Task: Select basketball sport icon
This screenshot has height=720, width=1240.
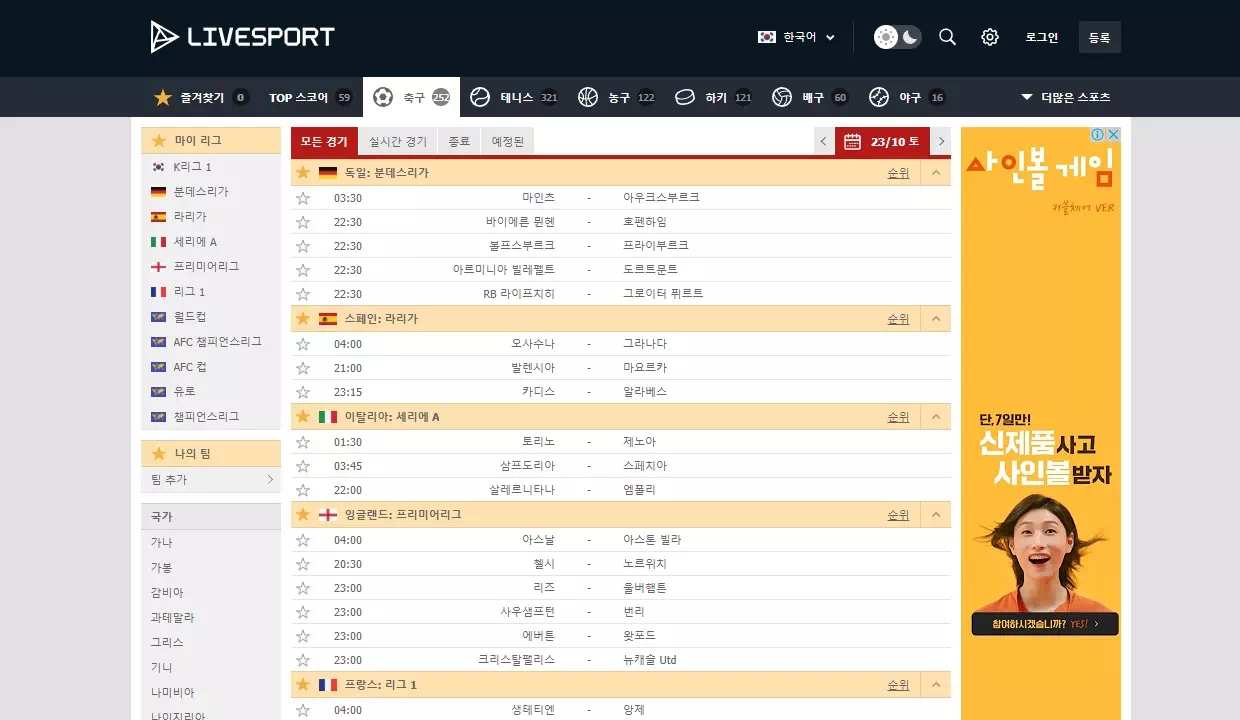Action: tap(587, 97)
